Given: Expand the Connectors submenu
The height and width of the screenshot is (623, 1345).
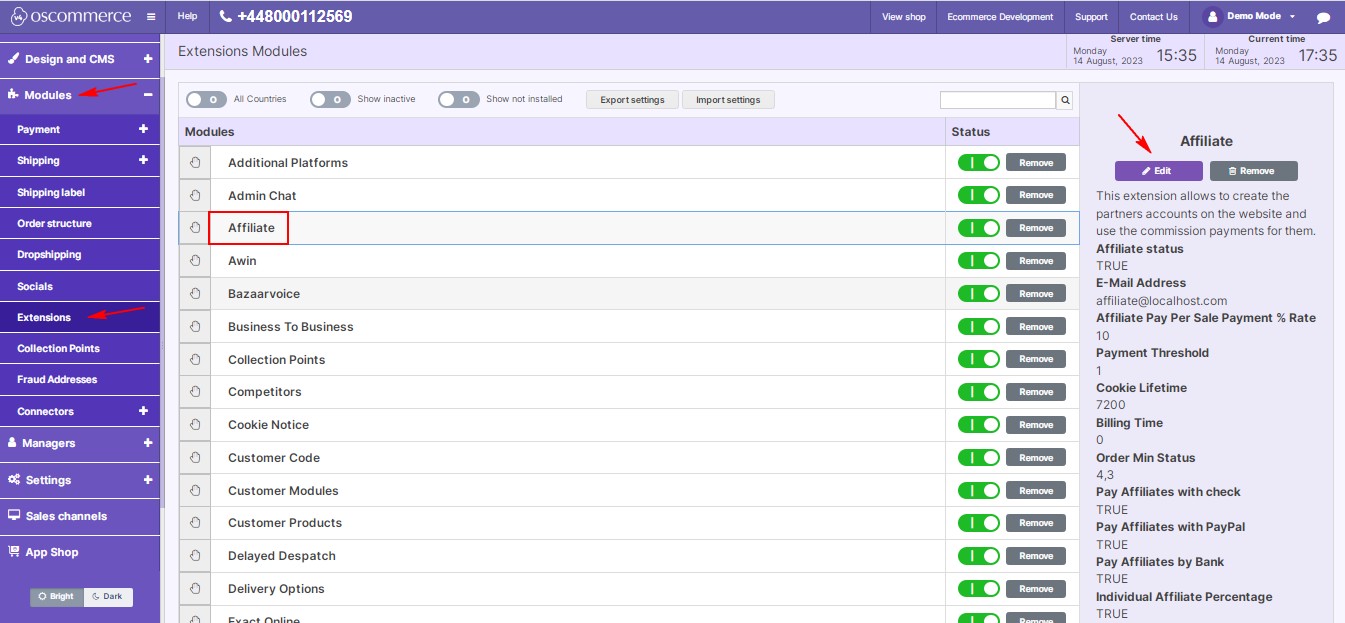Looking at the screenshot, I should 143,411.
